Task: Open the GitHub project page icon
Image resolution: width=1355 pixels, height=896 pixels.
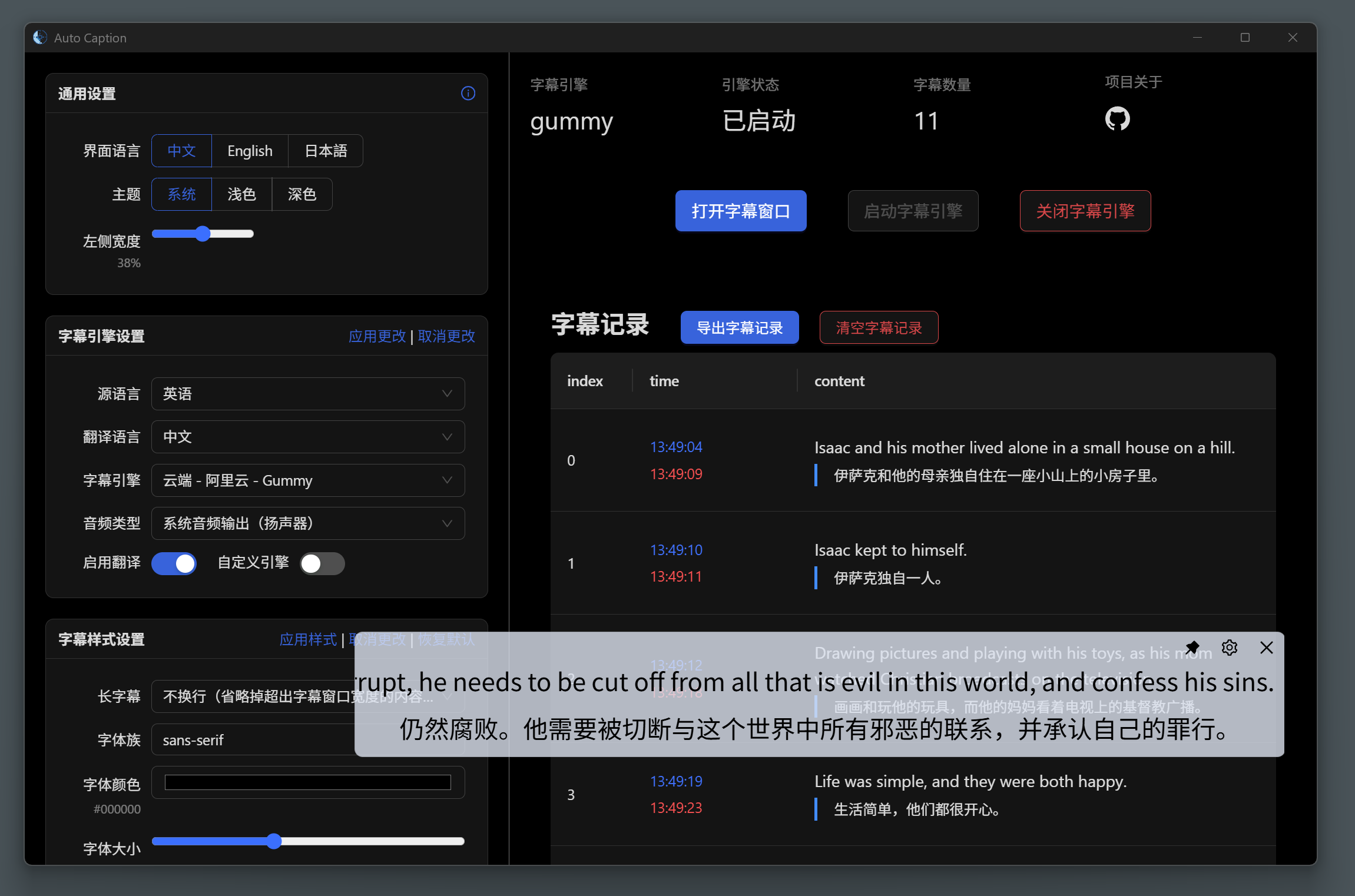Action: (1117, 119)
